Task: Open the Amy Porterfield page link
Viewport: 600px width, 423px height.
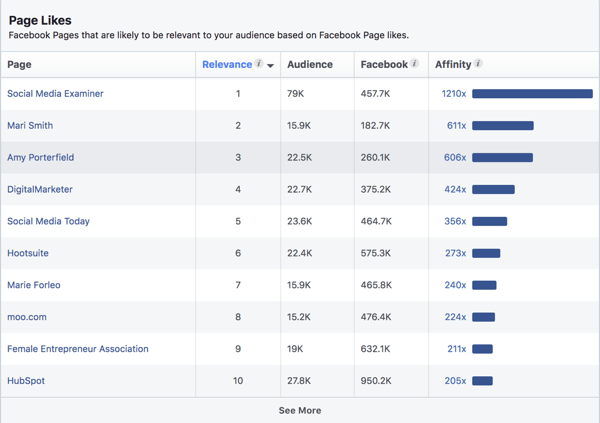Action: click(x=41, y=157)
